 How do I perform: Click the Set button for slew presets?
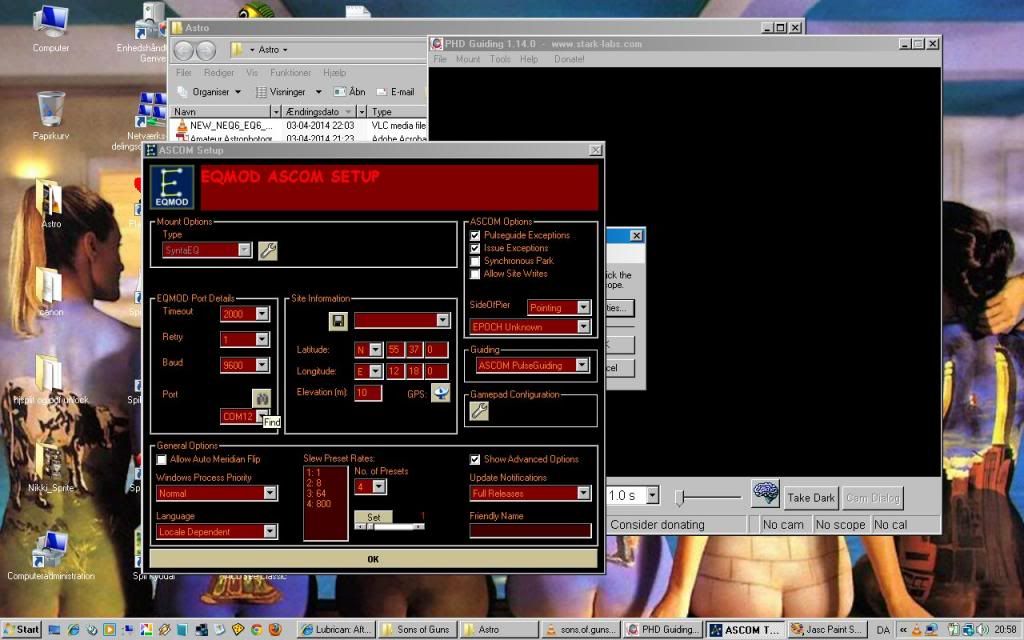(x=374, y=517)
